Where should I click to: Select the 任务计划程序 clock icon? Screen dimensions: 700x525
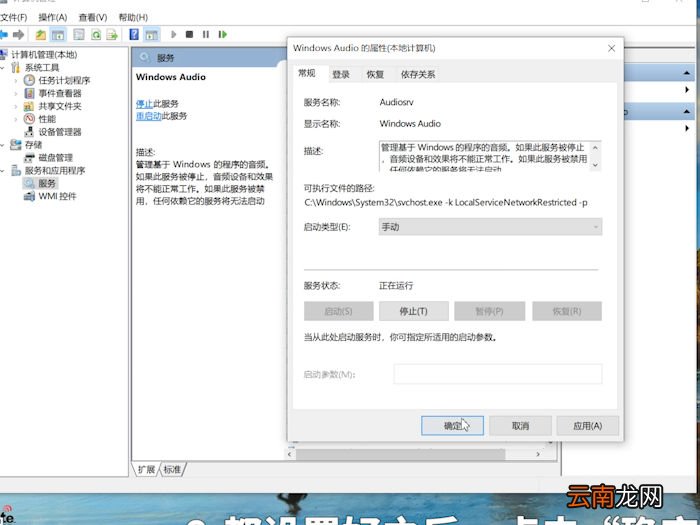click(29, 80)
